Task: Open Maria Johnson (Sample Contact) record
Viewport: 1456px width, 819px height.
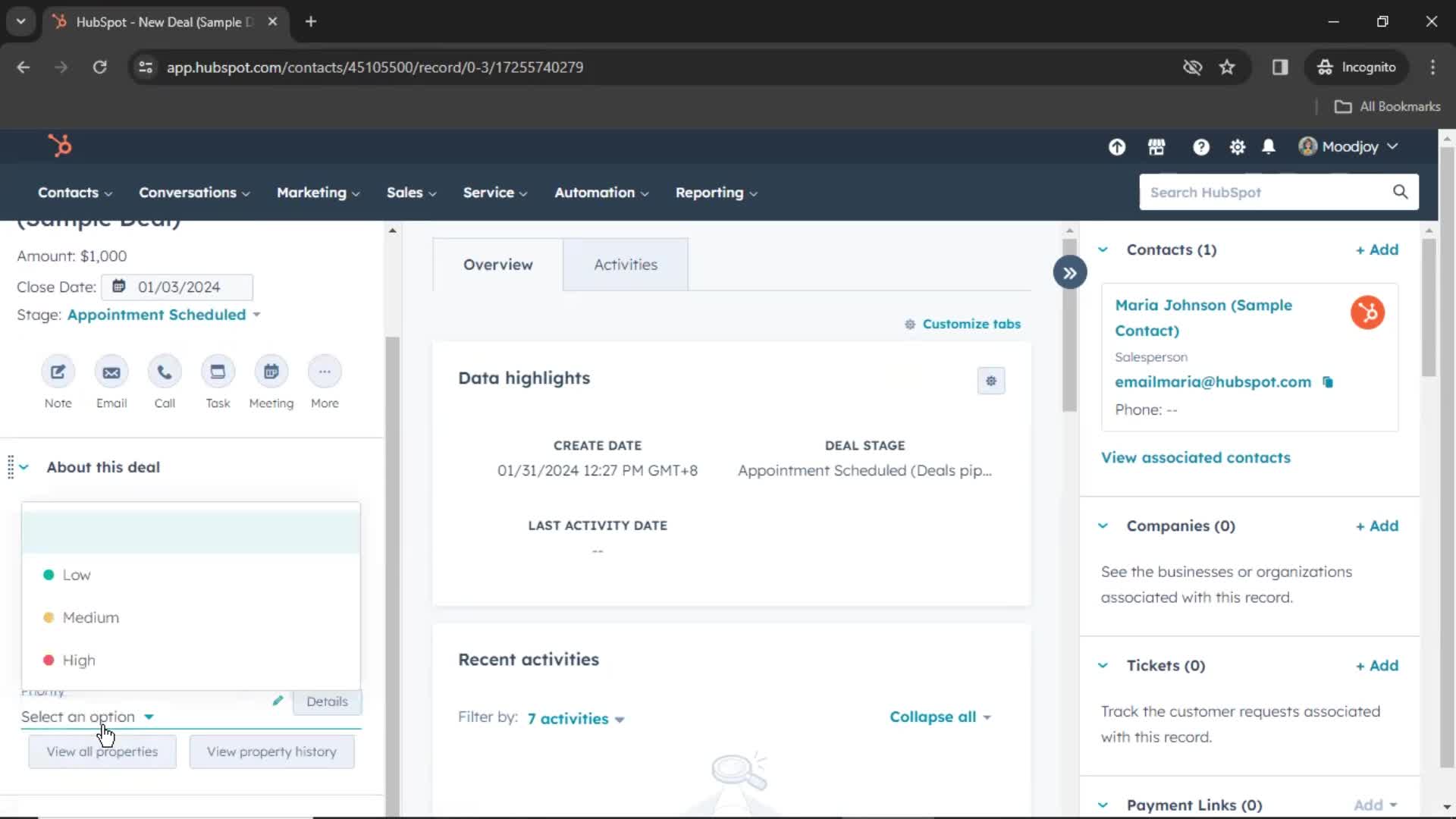Action: (x=1203, y=318)
